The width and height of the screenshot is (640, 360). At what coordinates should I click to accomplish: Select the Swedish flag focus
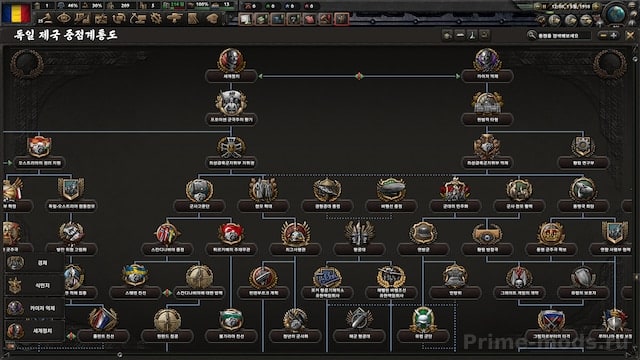135,282
